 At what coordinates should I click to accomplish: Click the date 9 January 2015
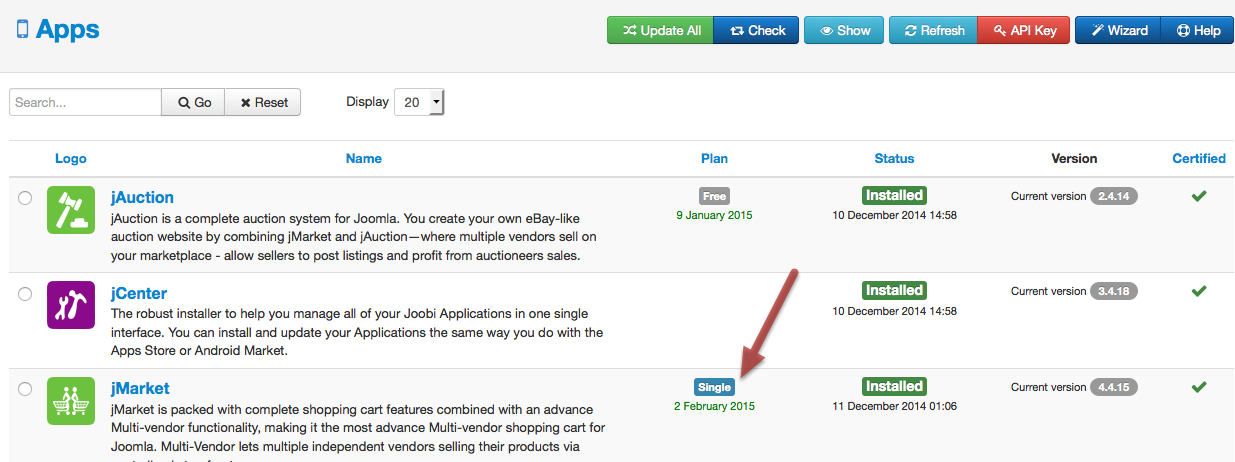714,215
